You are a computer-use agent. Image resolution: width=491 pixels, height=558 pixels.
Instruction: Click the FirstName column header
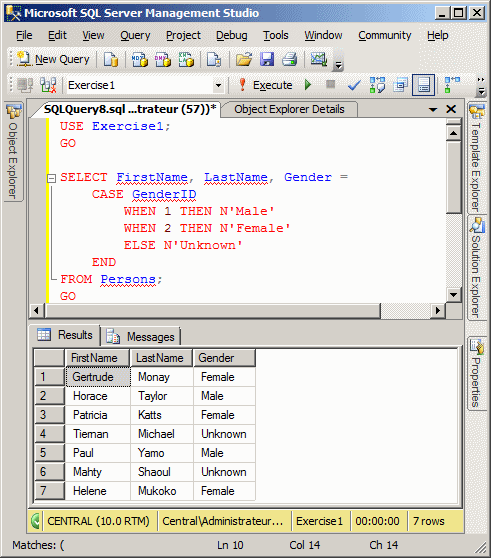pyautogui.click(x=97, y=358)
